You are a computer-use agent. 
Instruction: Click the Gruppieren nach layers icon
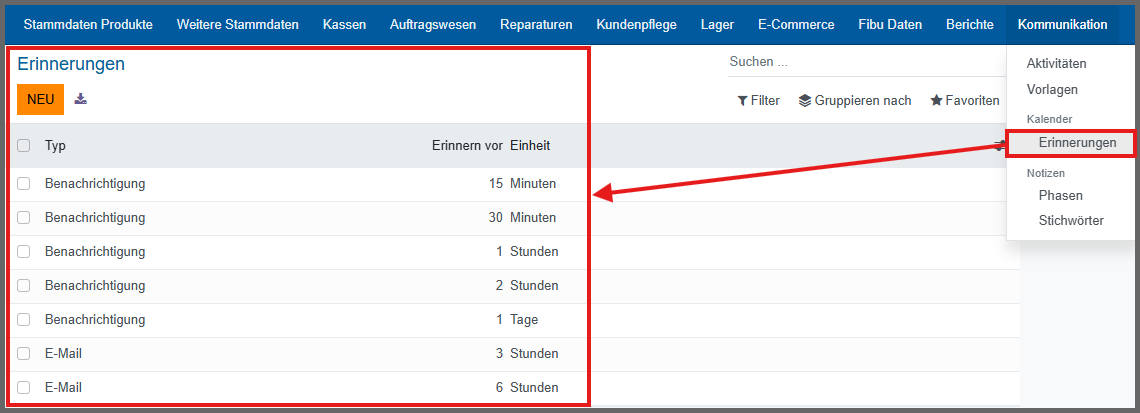point(804,101)
